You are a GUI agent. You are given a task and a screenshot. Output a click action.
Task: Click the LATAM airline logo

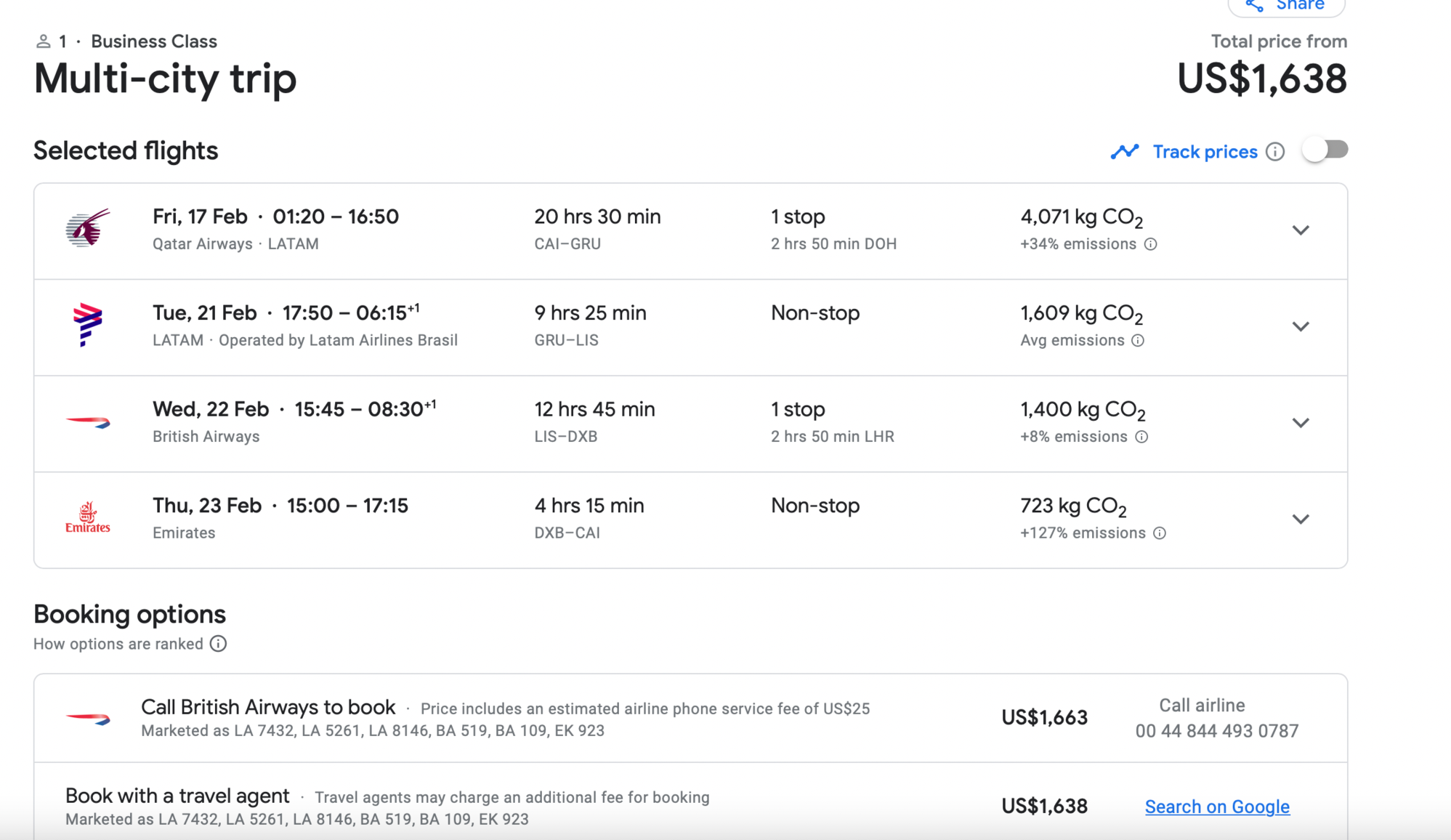87,325
